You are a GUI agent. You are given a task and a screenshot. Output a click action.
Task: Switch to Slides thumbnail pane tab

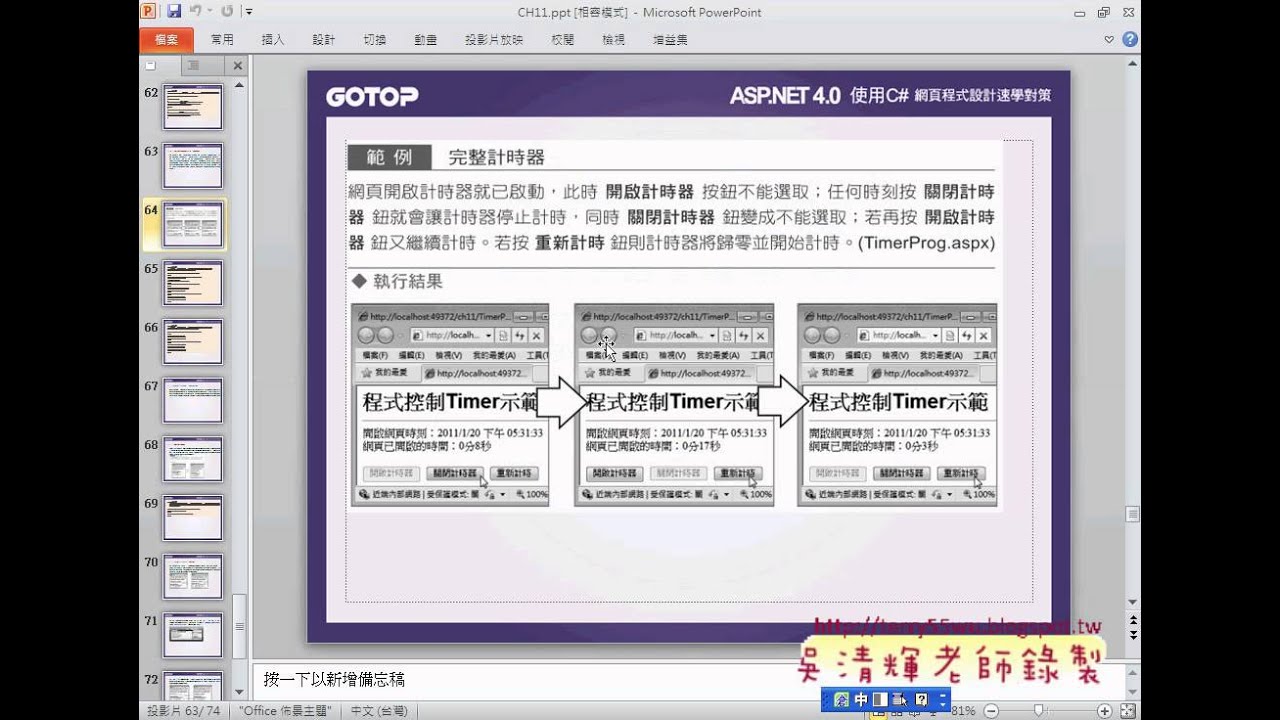pyautogui.click(x=152, y=66)
